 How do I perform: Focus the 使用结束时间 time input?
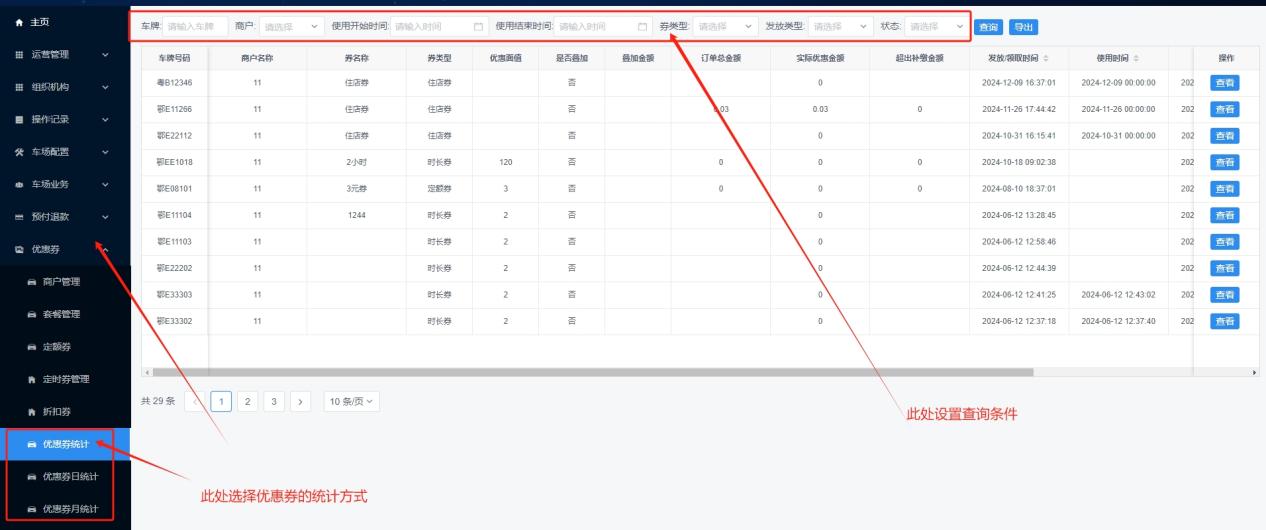tap(603, 26)
